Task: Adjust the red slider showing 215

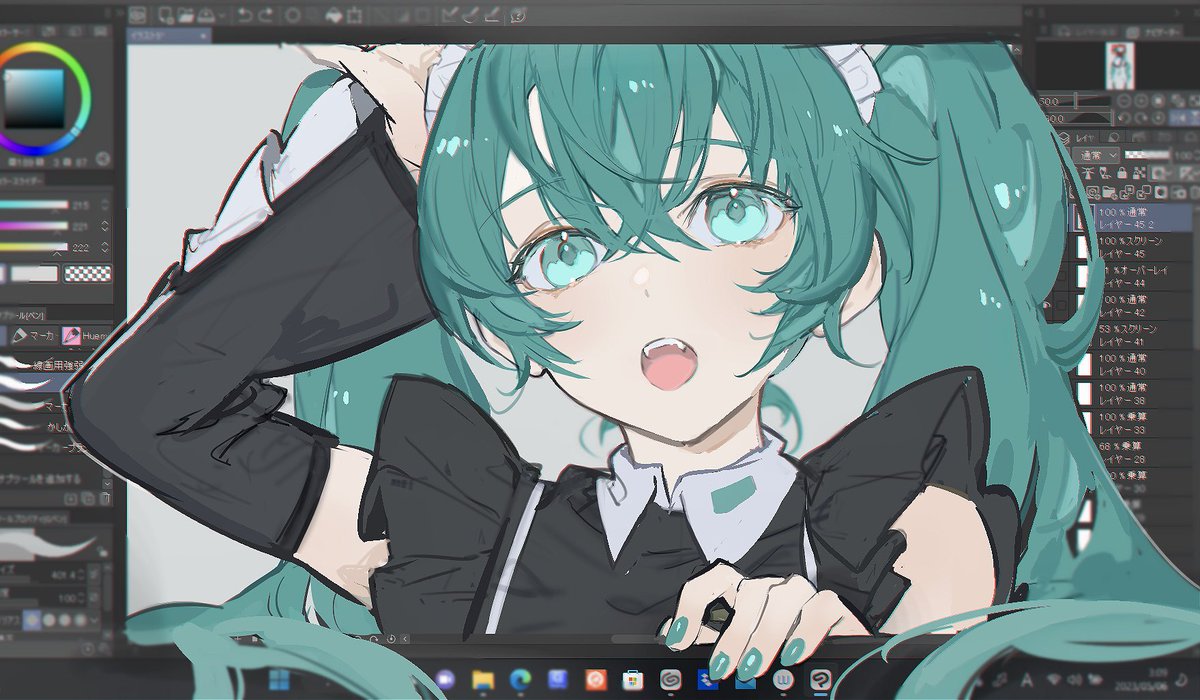Action: 35,205
